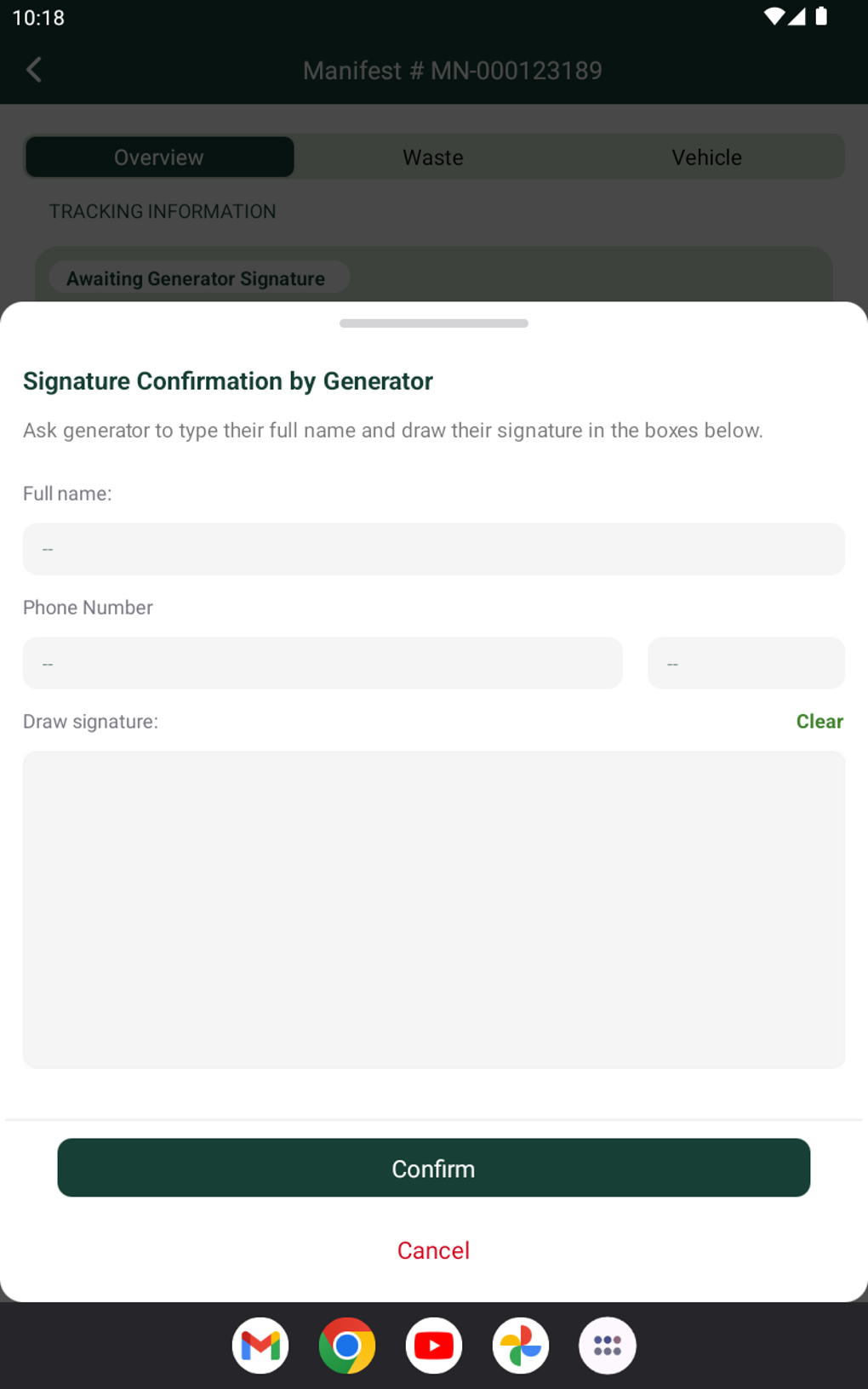Tap the Wi-Fi status icon
Screen dimensions: 868x1389
tap(774, 17)
